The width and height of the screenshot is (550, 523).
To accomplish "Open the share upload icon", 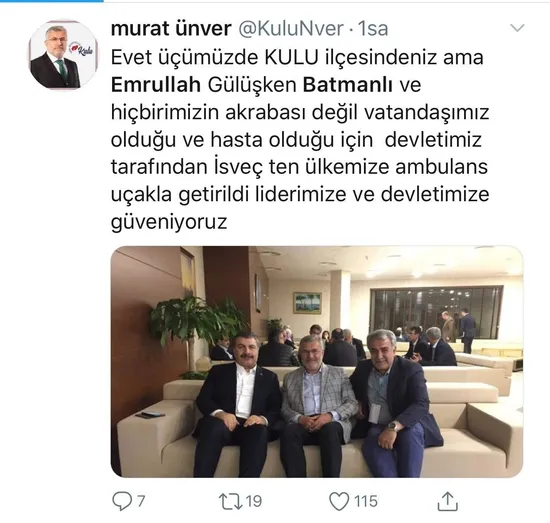I will click(x=448, y=501).
